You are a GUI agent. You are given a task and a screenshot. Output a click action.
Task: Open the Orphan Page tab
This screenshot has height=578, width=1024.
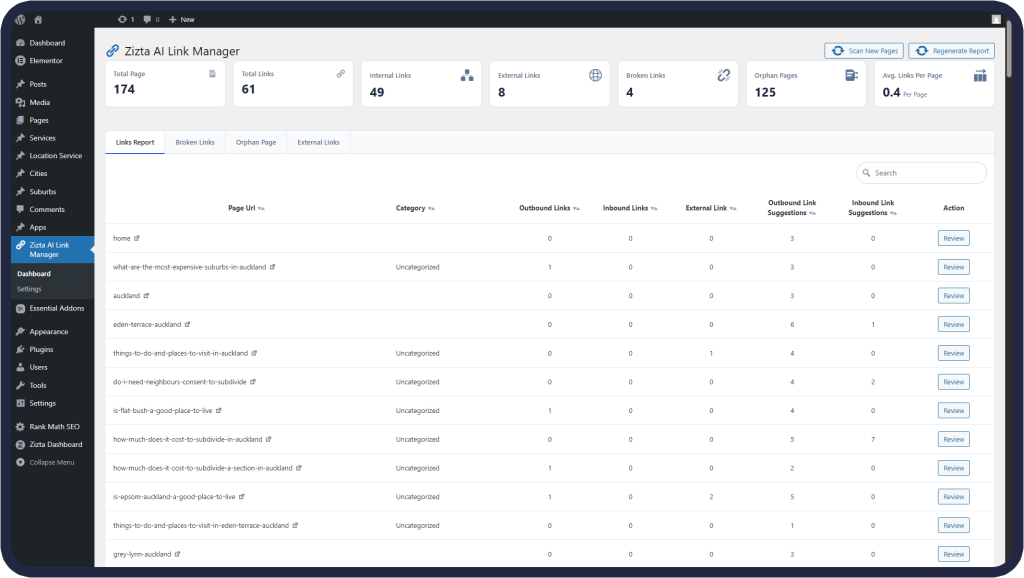pyautogui.click(x=256, y=142)
